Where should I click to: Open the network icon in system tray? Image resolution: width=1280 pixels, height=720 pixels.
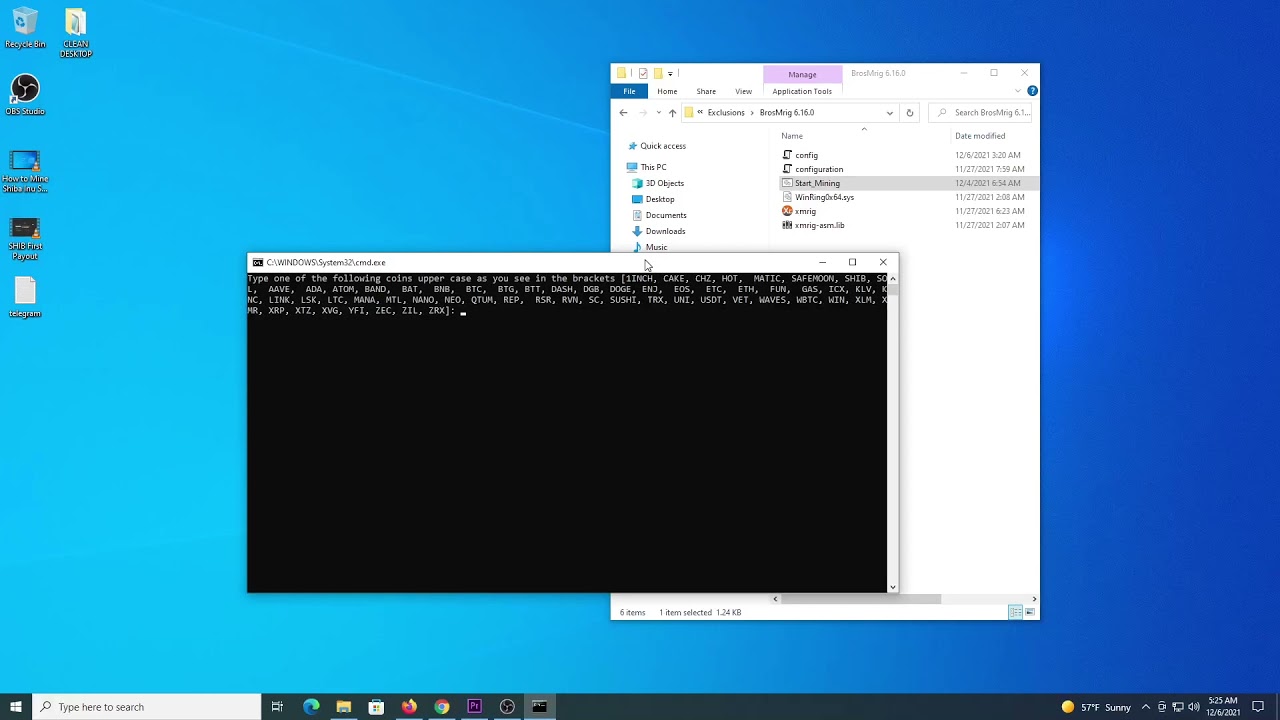point(1178,707)
